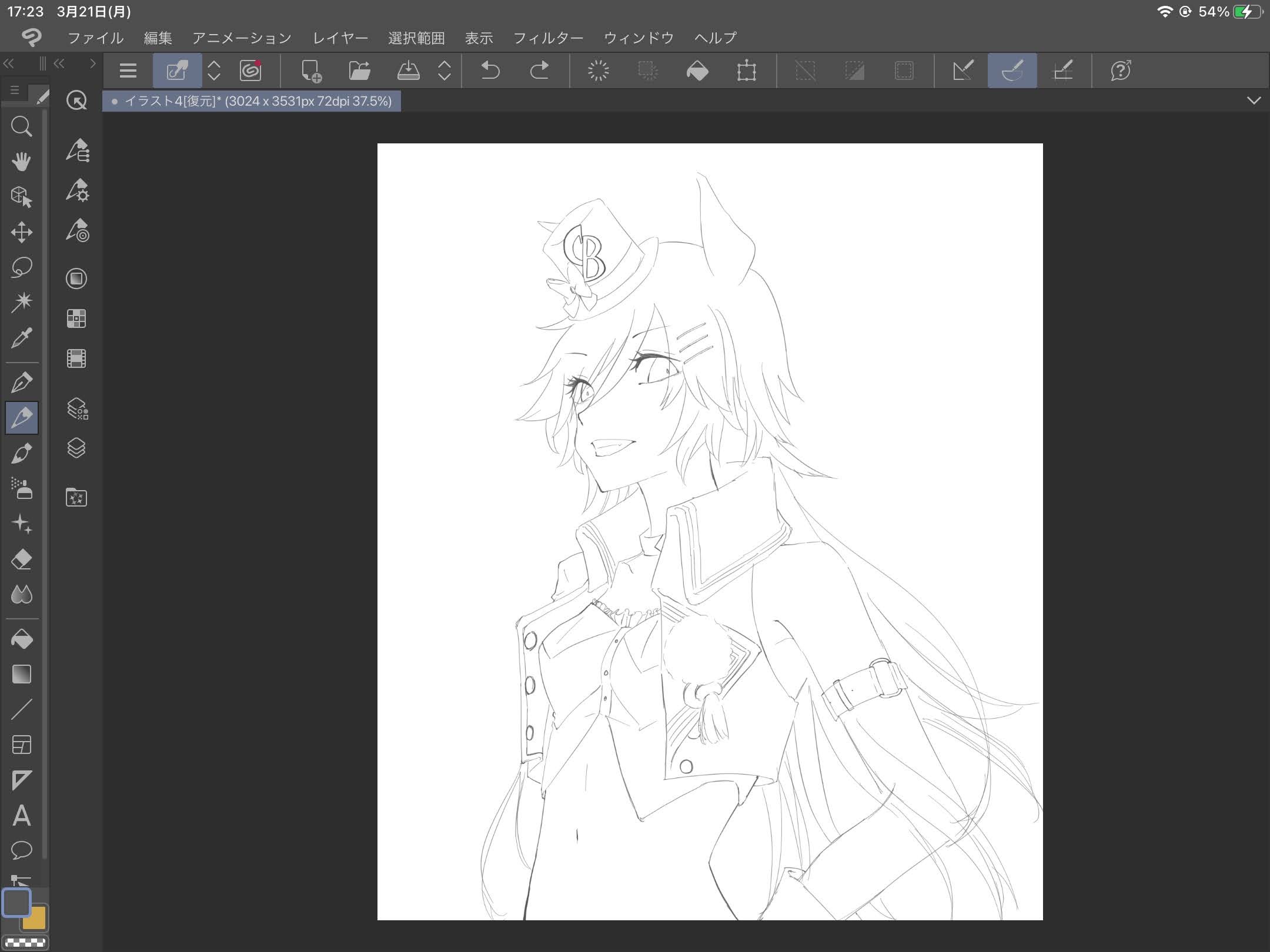The width and height of the screenshot is (1270, 952).
Task: Select the Gradient tool
Action: (22, 674)
